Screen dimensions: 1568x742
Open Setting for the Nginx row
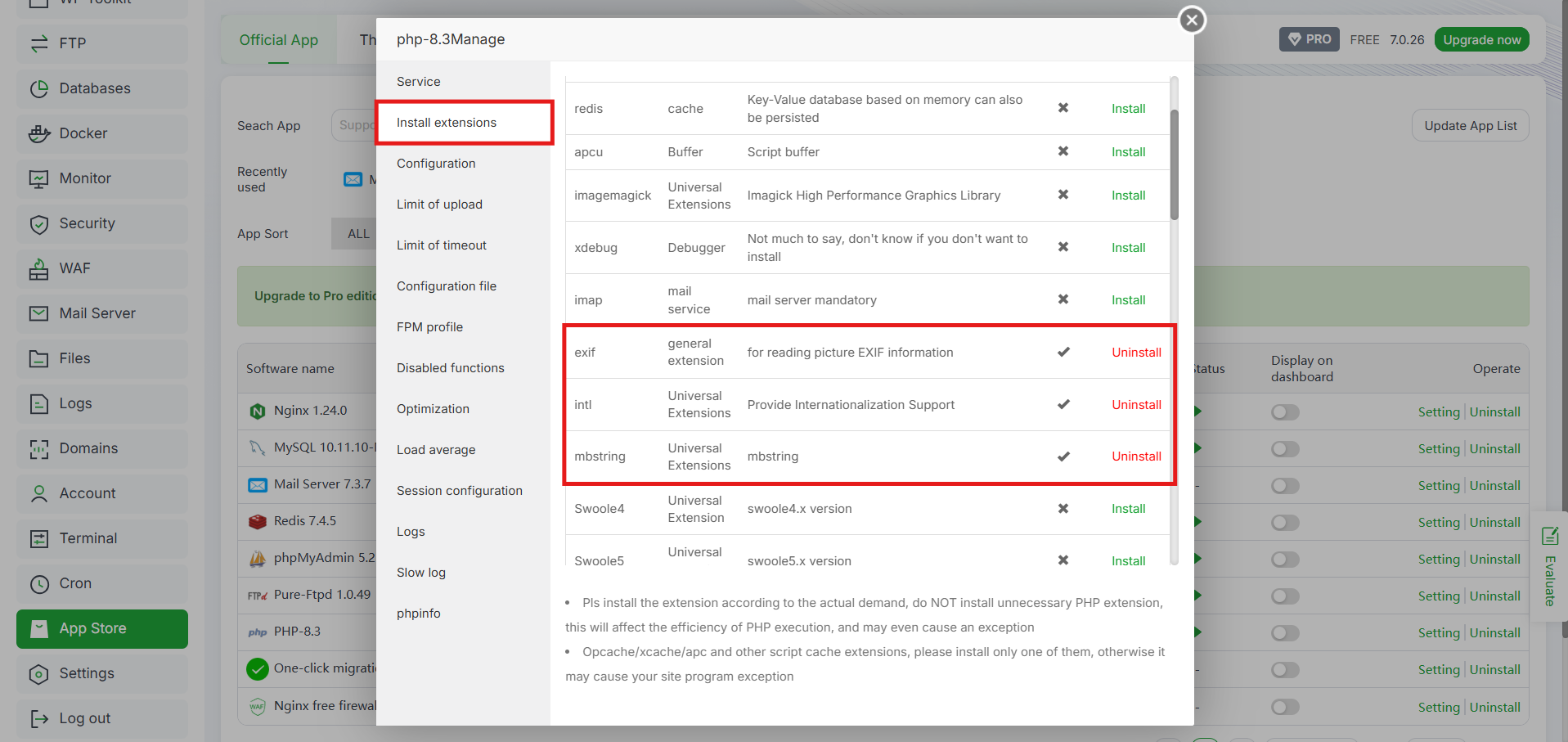click(x=1439, y=412)
